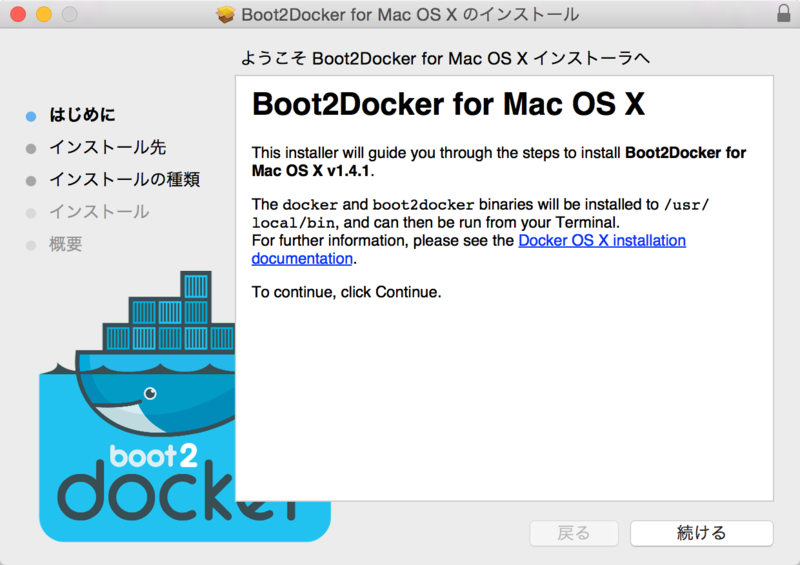800x565 pixels.
Task: Click the blue bullet beside はじめに
Action: pos(31,116)
